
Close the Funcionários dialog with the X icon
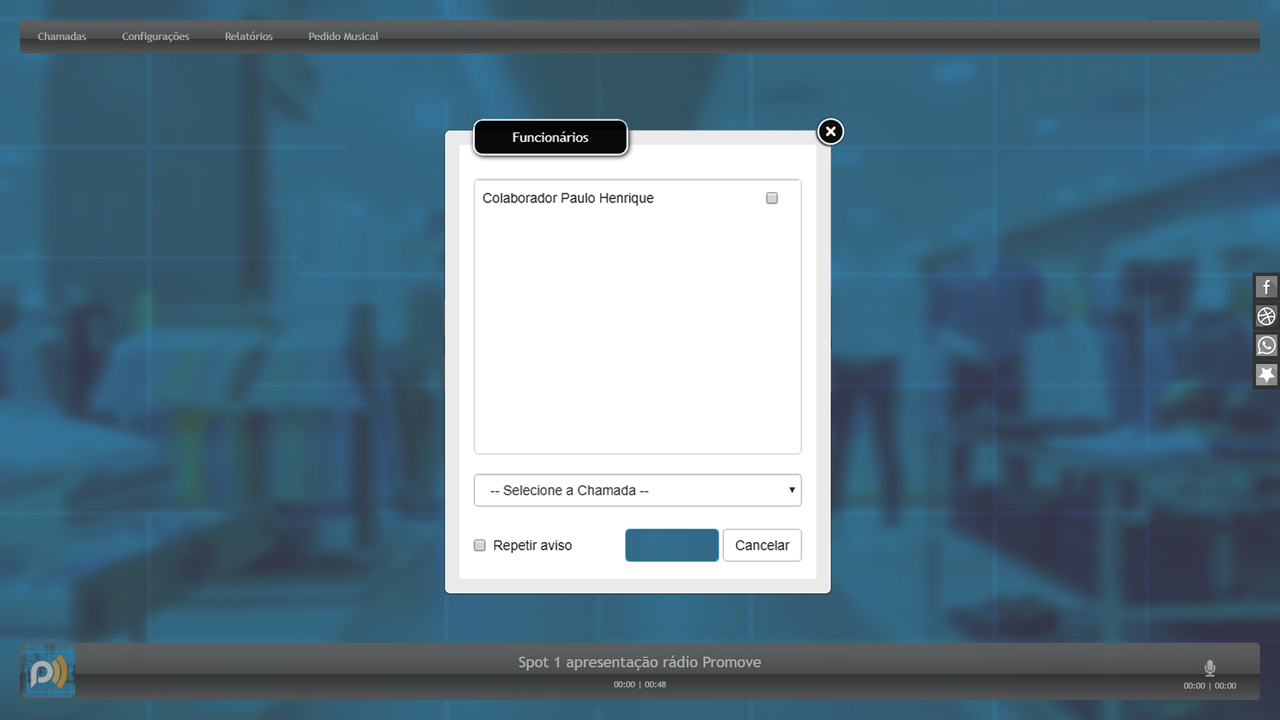(830, 131)
